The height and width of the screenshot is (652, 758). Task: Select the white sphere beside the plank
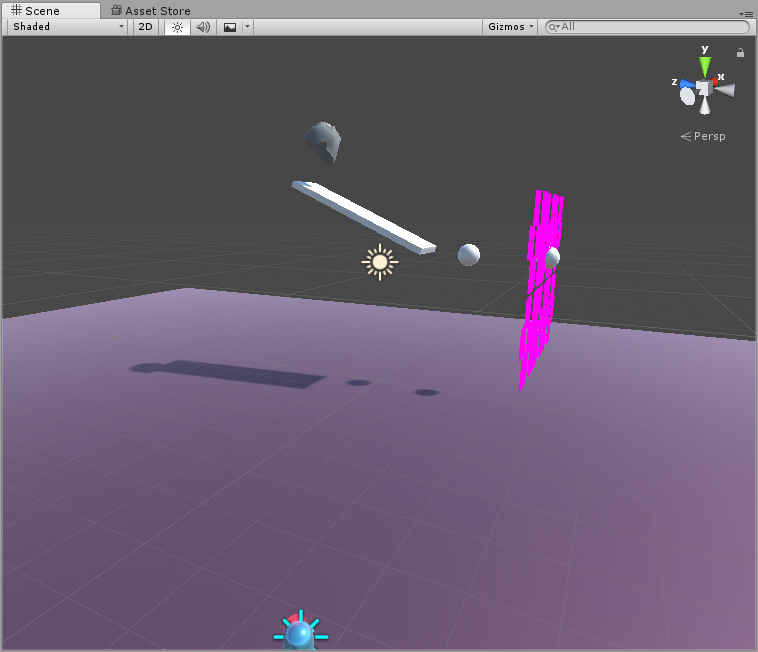[469, 255]
